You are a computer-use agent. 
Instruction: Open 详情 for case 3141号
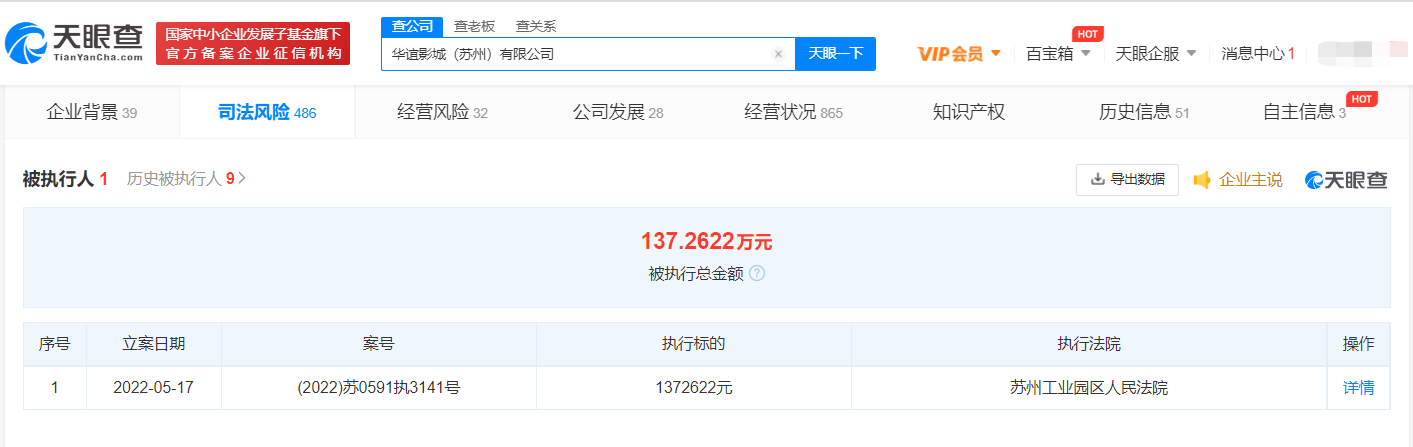(x=1358, y=388)
